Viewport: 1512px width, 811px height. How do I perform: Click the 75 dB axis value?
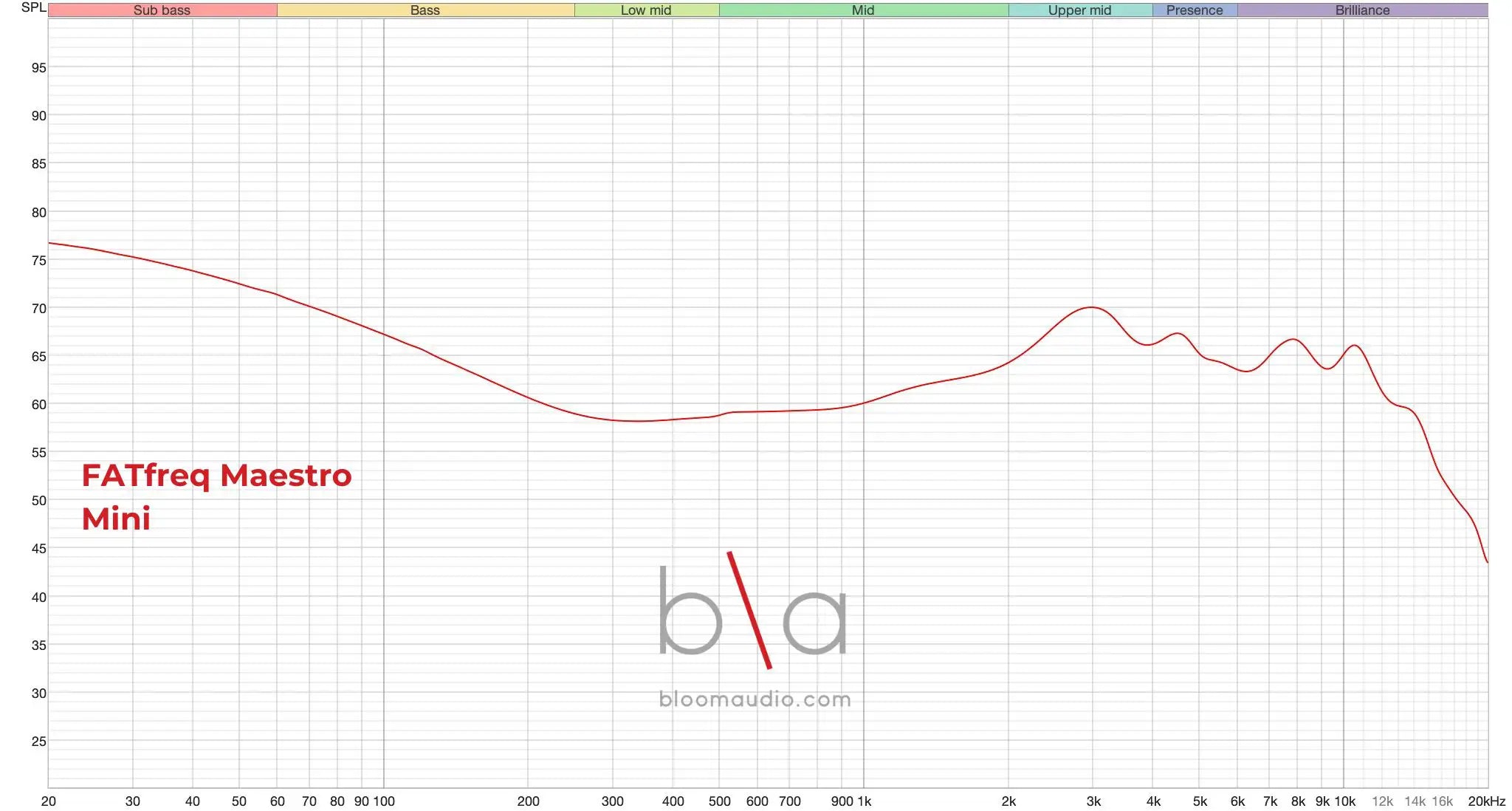coord(38,261)
